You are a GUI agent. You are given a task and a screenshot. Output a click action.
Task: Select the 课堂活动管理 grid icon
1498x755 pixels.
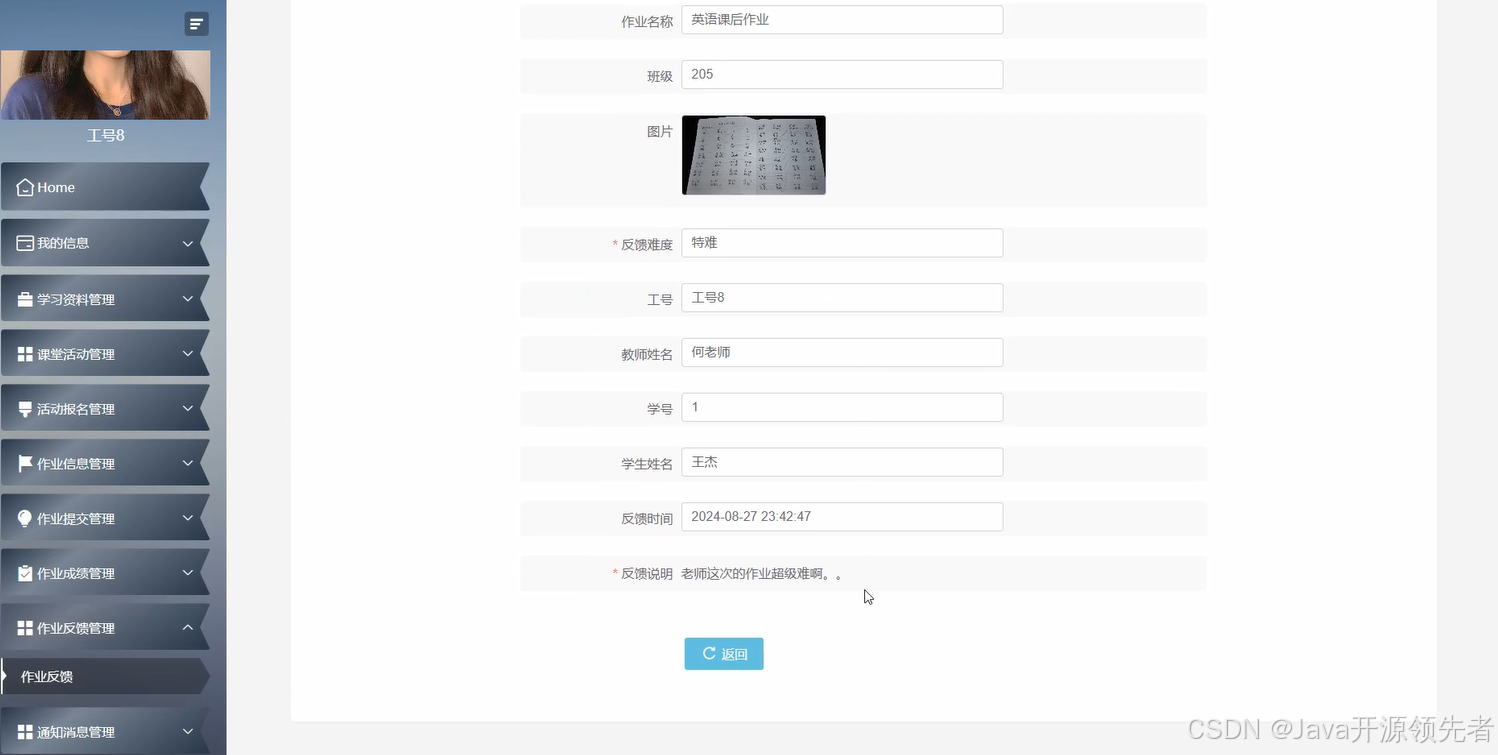(x=24, y=352)
